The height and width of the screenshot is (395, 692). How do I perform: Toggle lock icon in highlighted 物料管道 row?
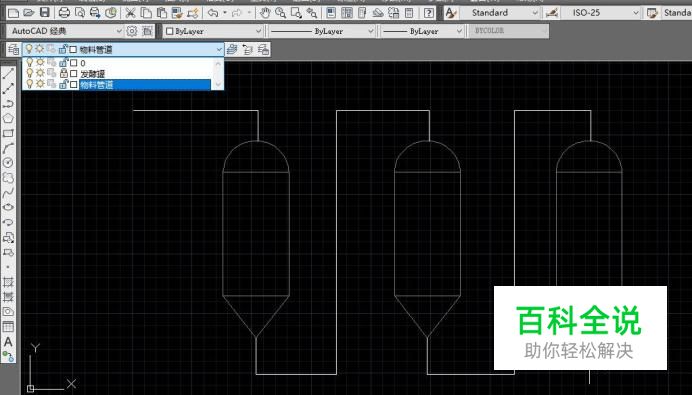63,84
